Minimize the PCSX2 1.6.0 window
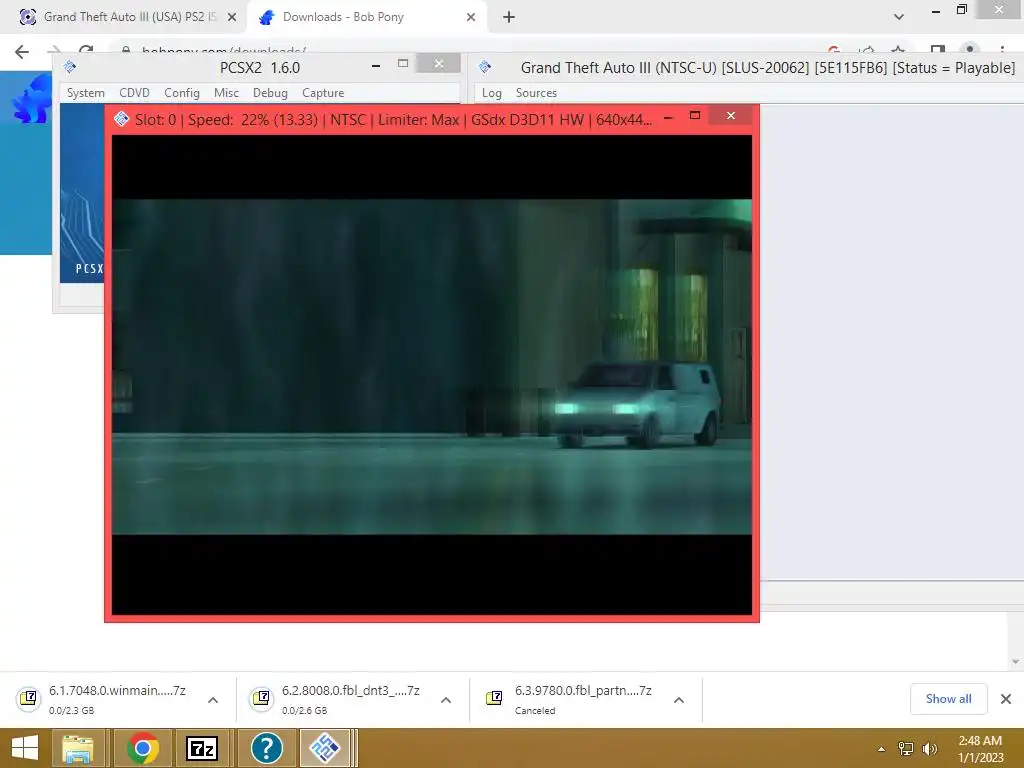The height and width of the screenshot is (768, 1024). [x=376, y=65]
